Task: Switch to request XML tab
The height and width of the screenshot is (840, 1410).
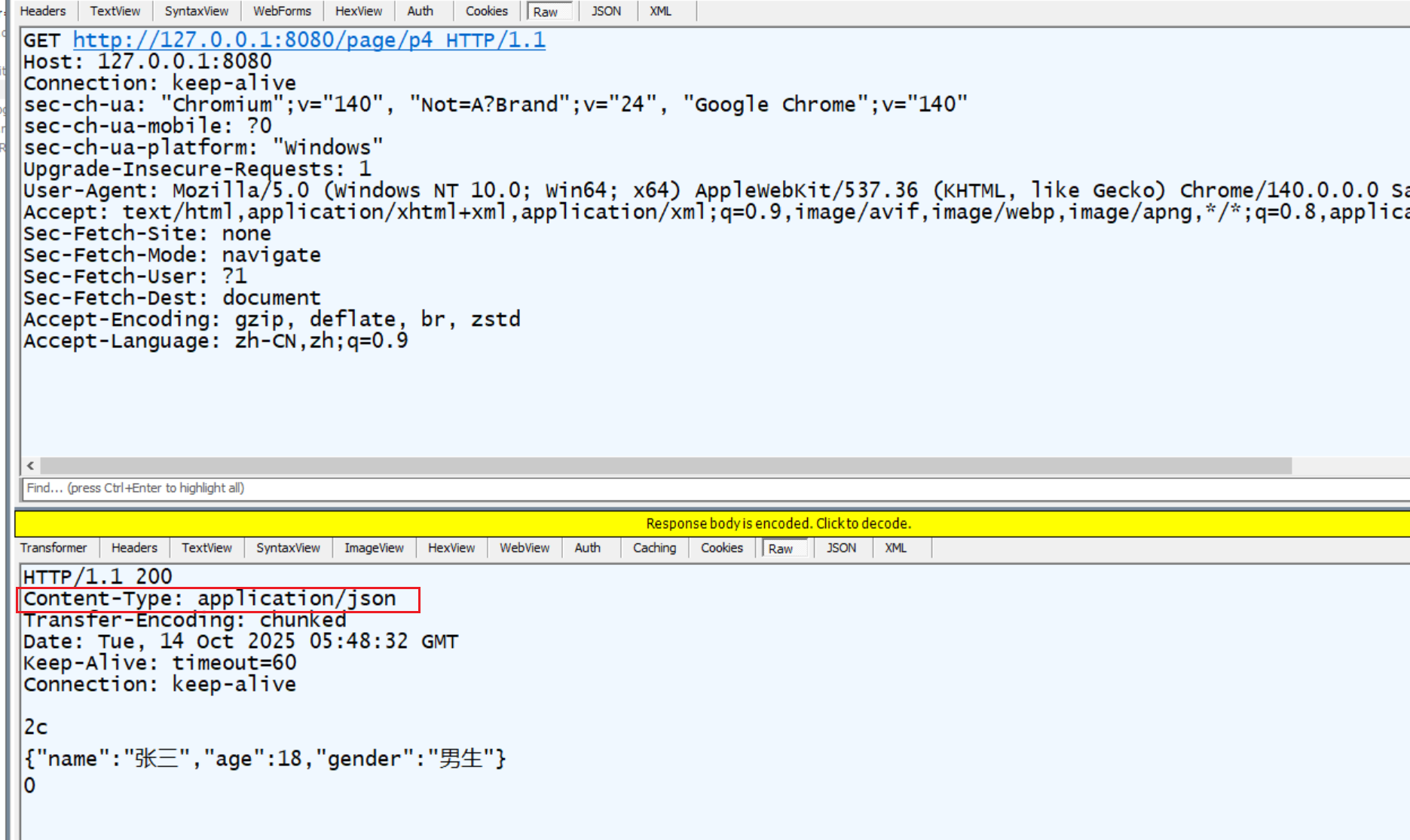Action: (x=660, y=11)
